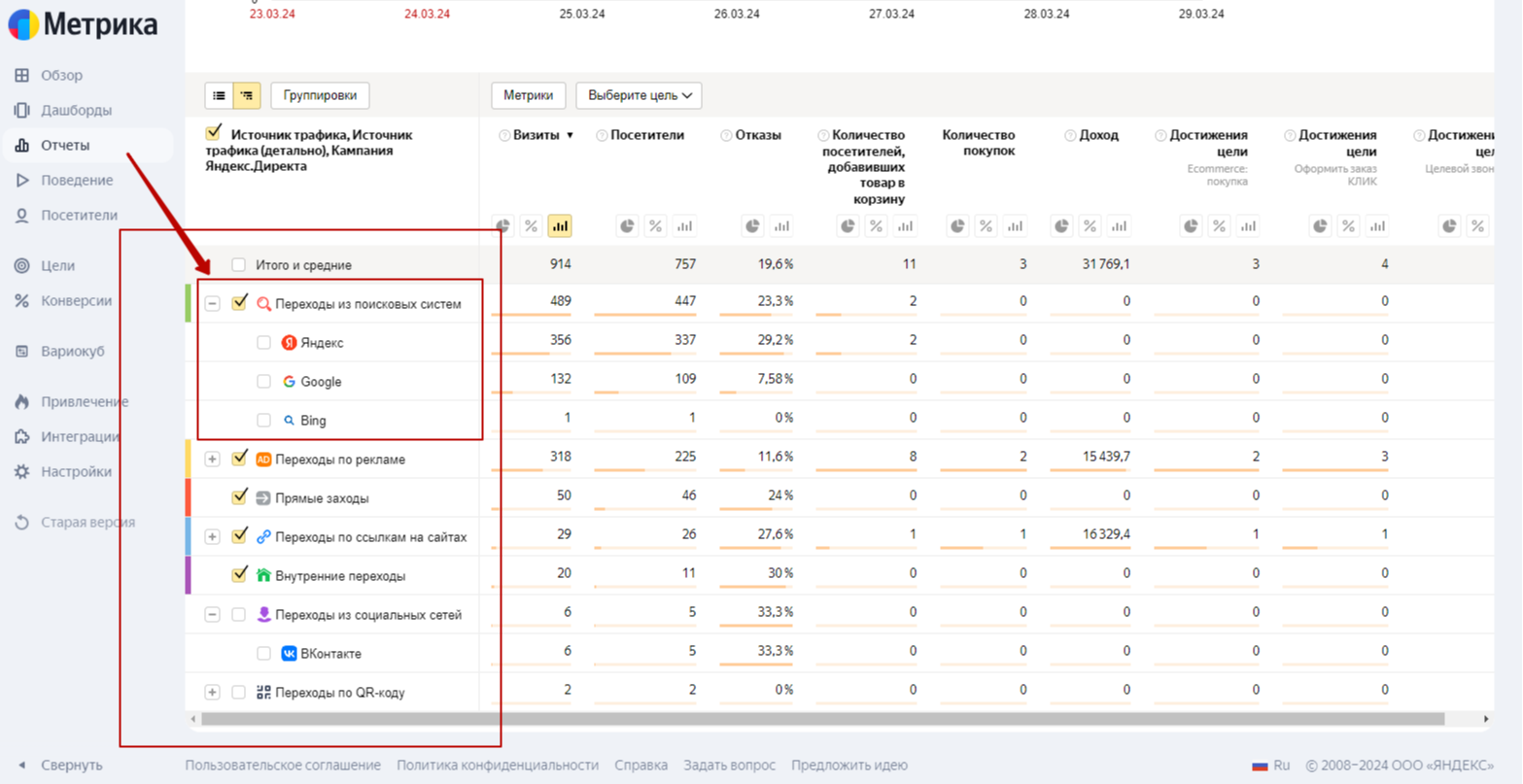Click help icon next to Отказы header
The width and height of the screenshot is (1523, 784).
pyautogui.click(x=726, y=136)
